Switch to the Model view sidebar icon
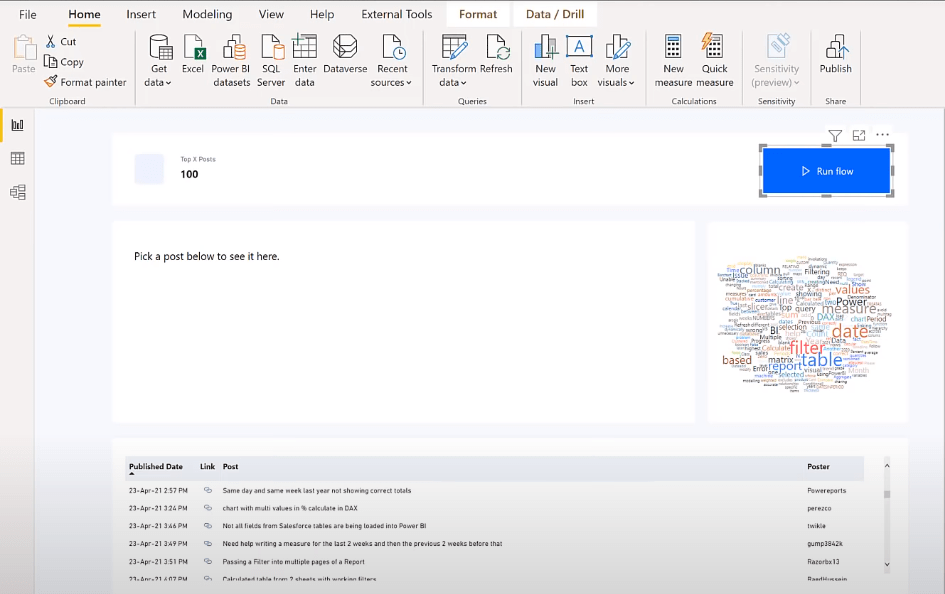The width and height of the screenshot is (945, 594). tap(17, 192)
